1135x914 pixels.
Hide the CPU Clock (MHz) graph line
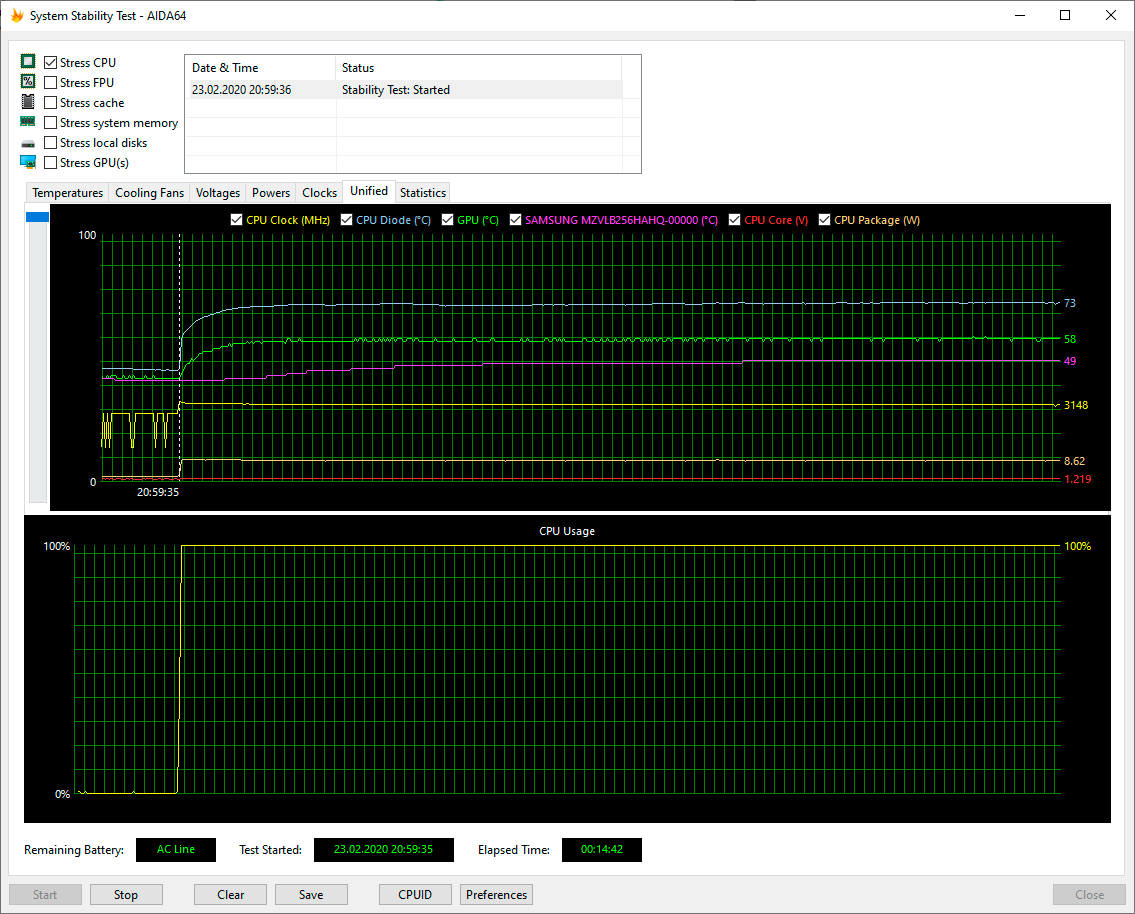(x=237, y=220)
